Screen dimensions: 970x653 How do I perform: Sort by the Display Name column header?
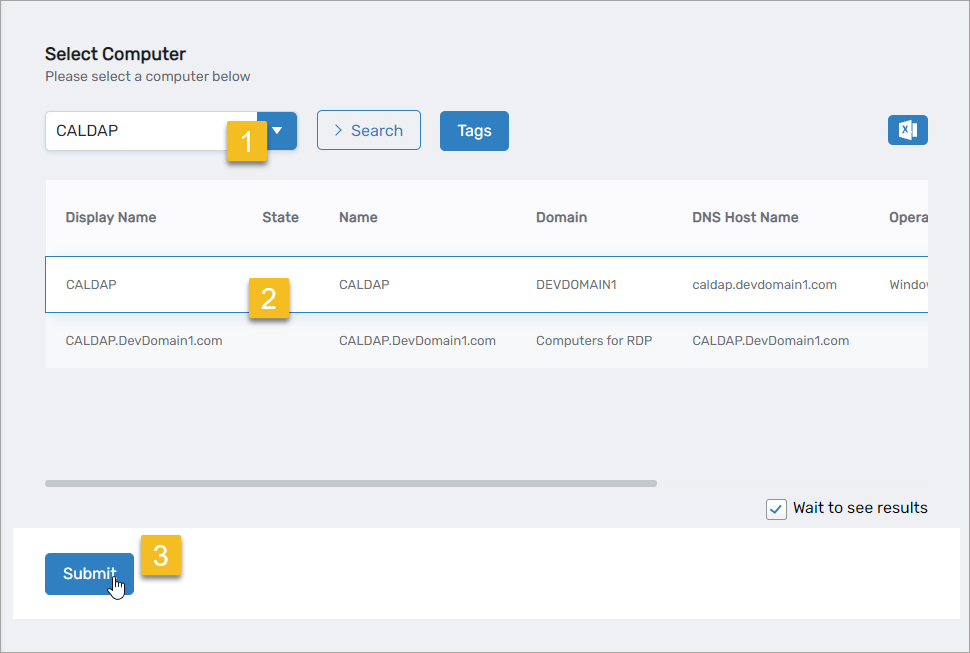point(111,217)
